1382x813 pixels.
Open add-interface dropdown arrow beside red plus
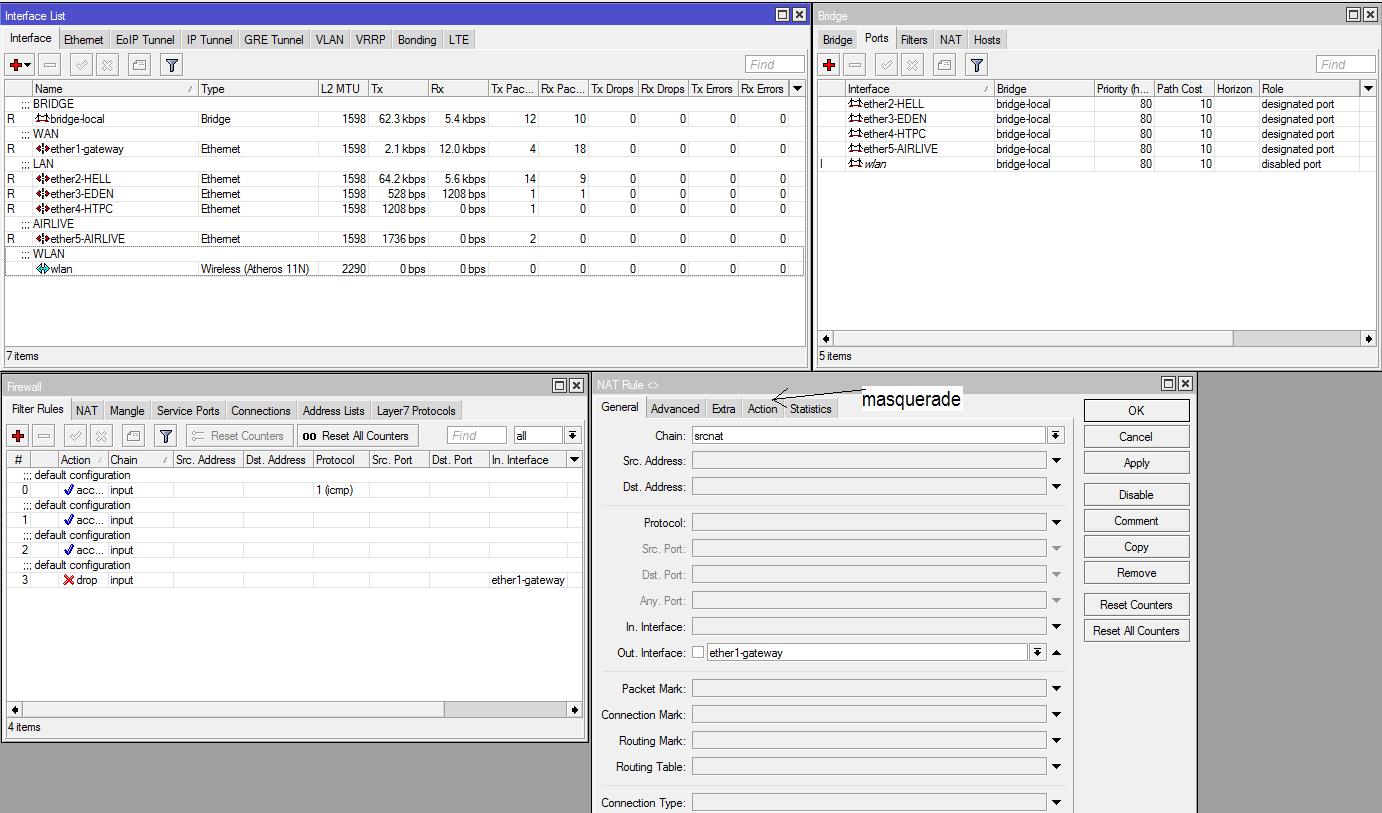coord(28,65)
